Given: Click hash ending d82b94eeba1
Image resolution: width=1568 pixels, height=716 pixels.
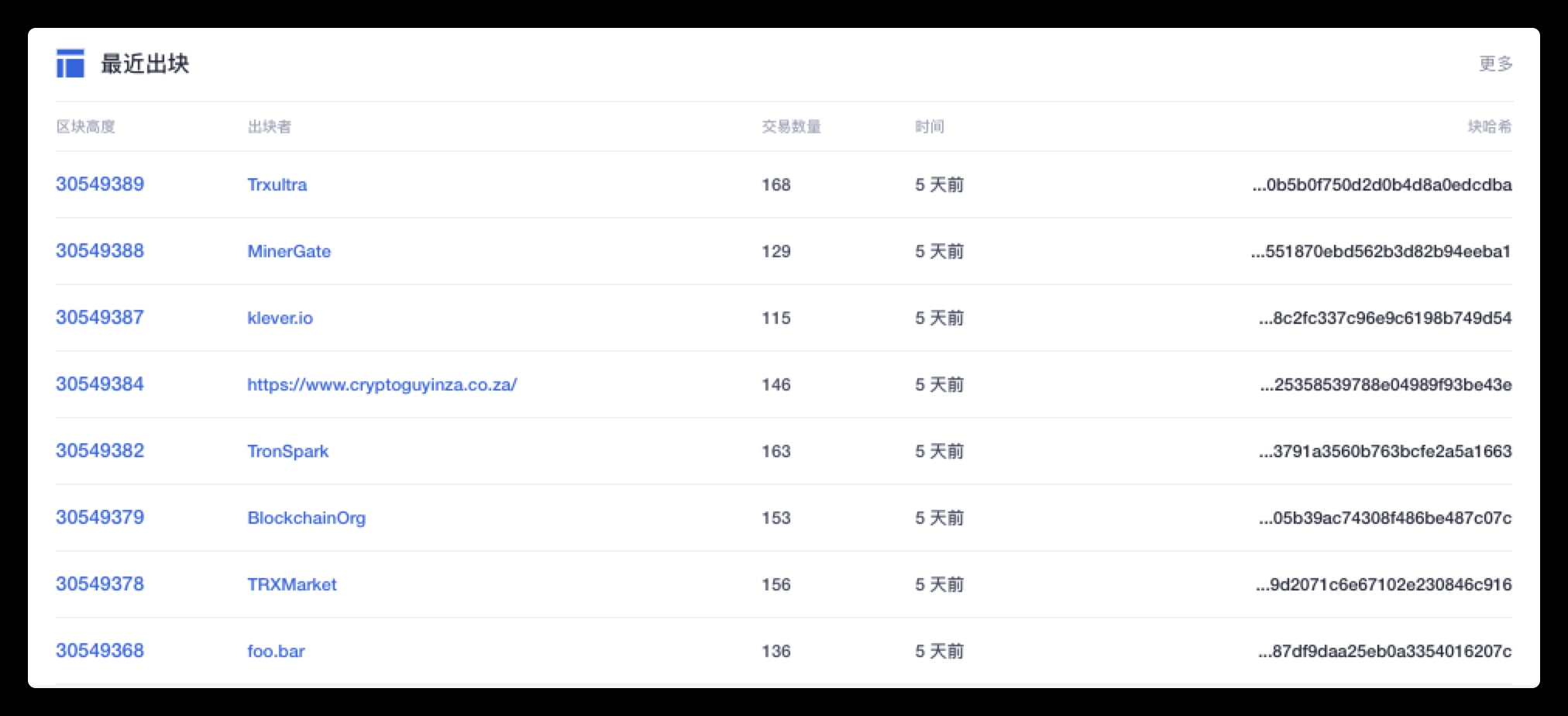Looking at the screenshot, I should (x=1381, y=251).
